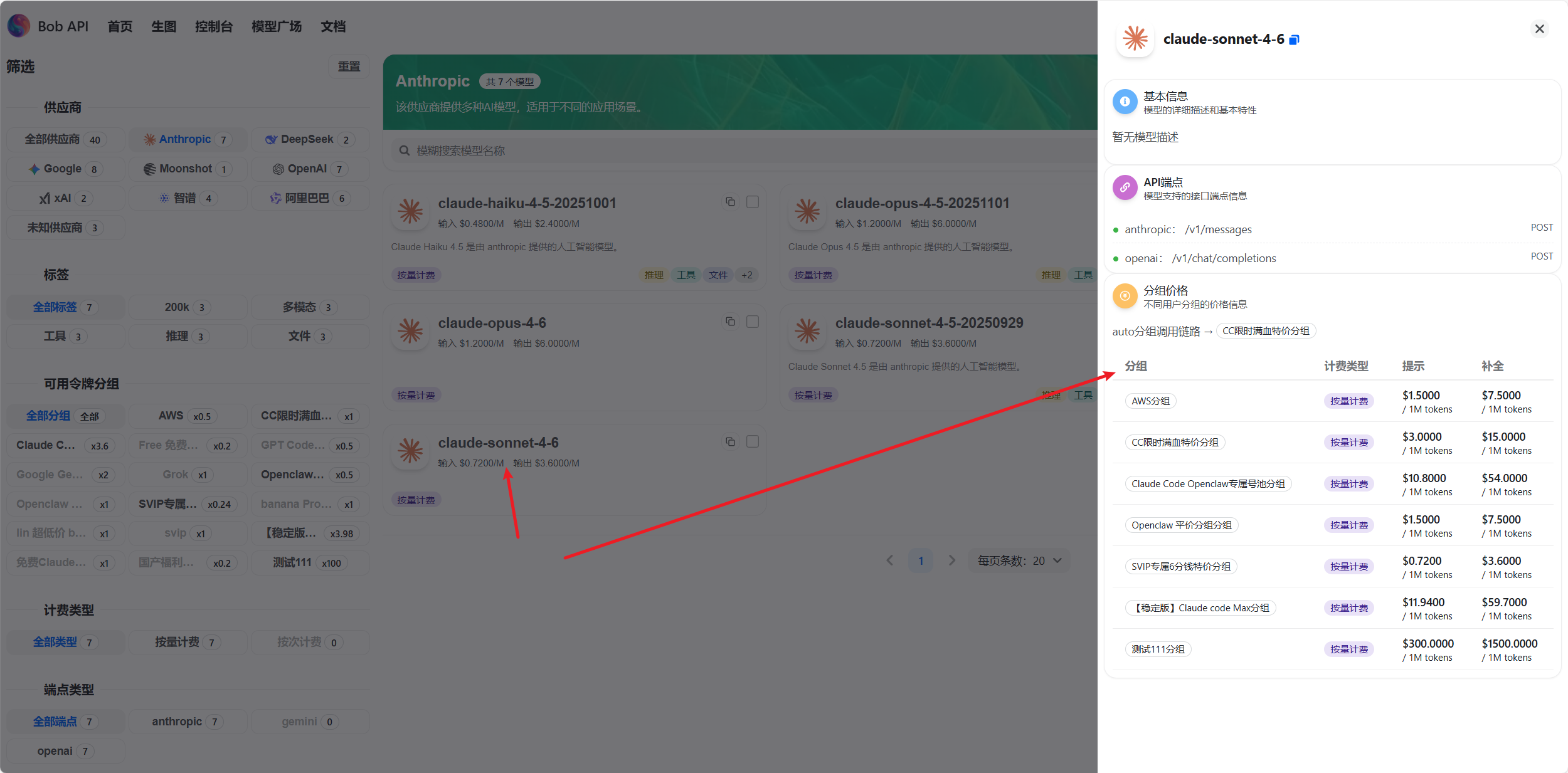
Task: Check the claude-haiku-4-5-20251001 card checkbox
Action: click(753, 202)
